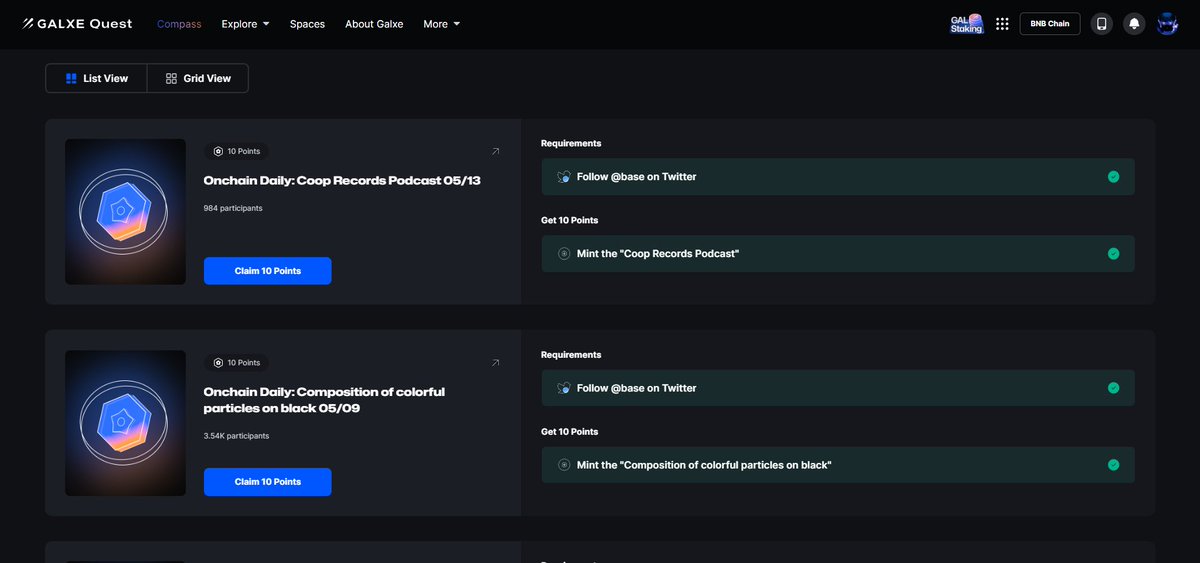
Task: Click points badge icon on Coop Records card
Action: point(219,152)
